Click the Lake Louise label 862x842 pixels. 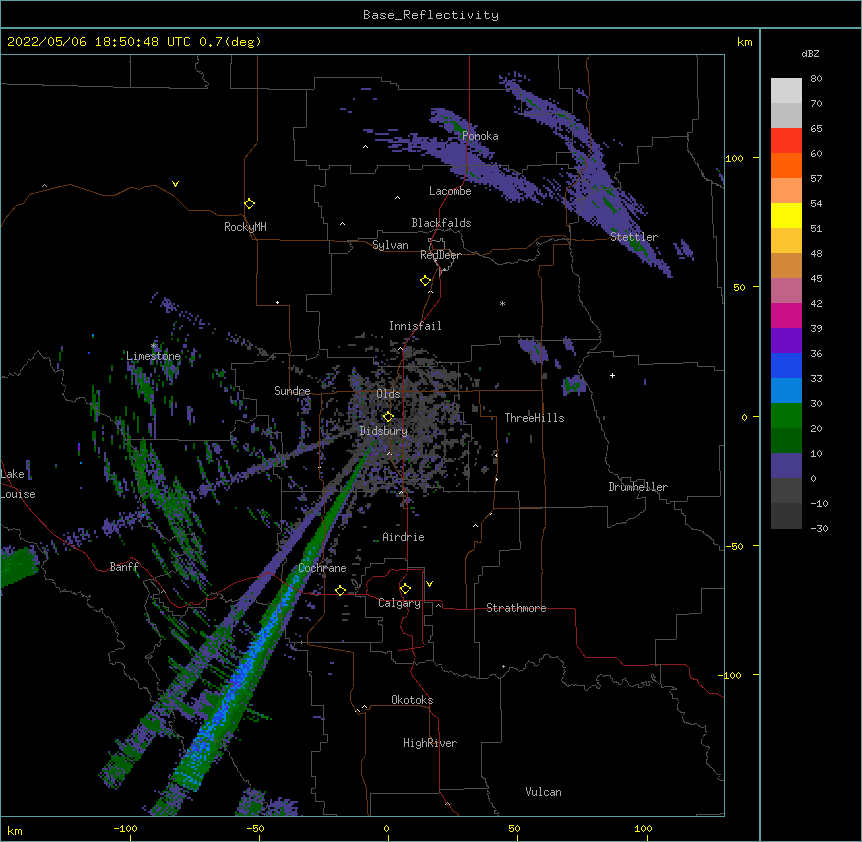point(18,484)
